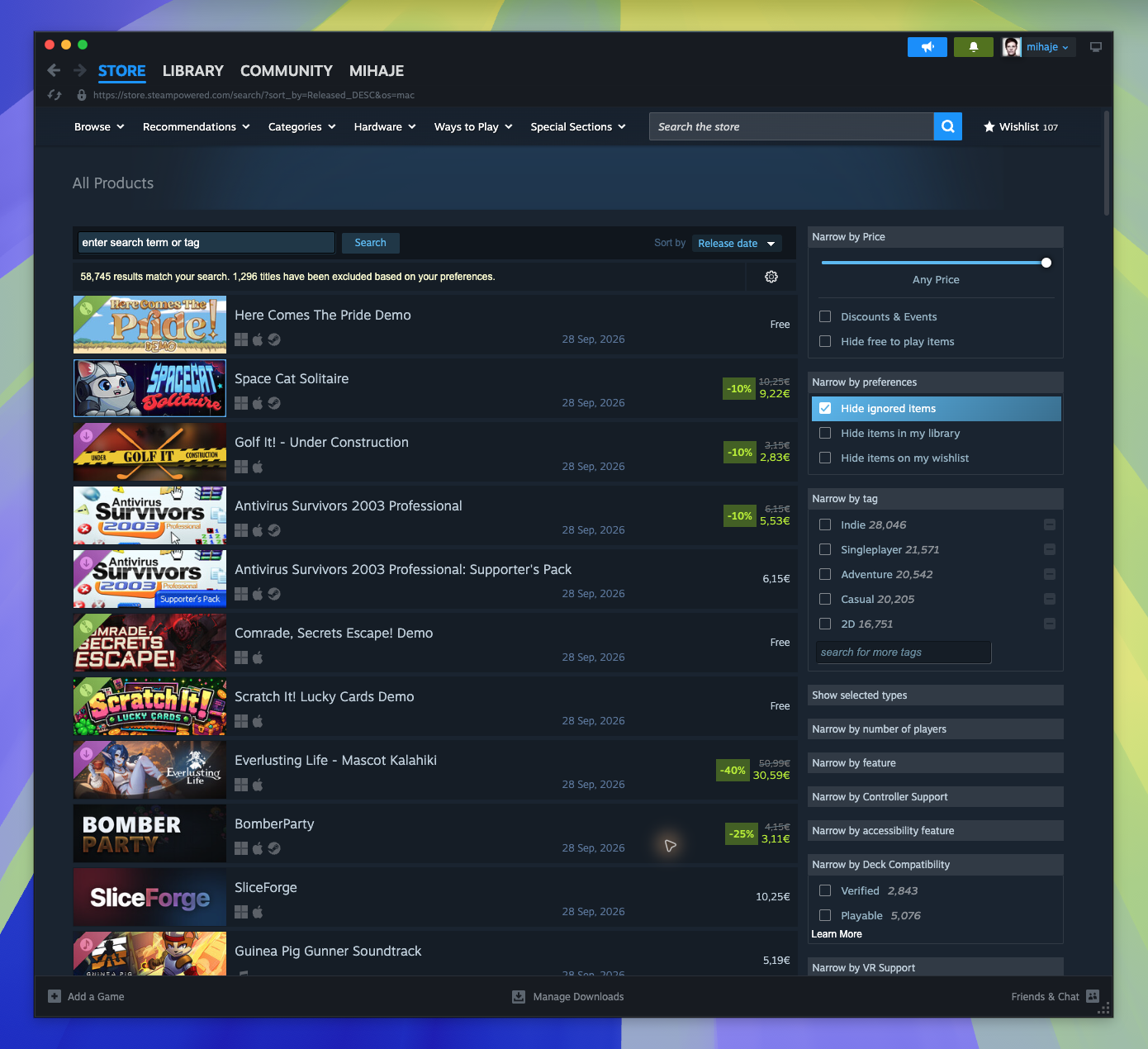Click the Manage Downloads icon
The image size is (1148, 1049).
(x=519, y=997)
